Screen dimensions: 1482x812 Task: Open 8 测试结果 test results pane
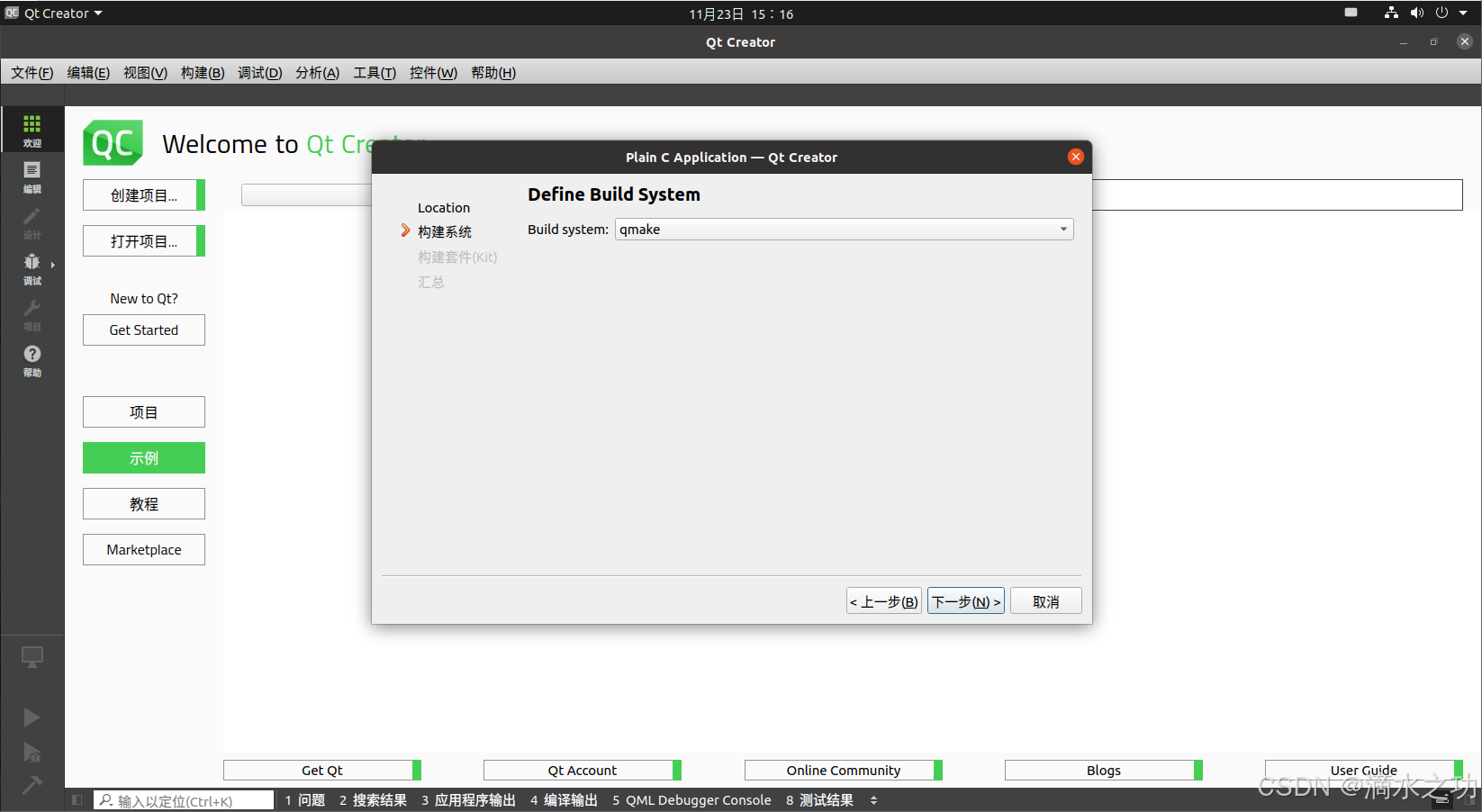(x=820, y=800)
